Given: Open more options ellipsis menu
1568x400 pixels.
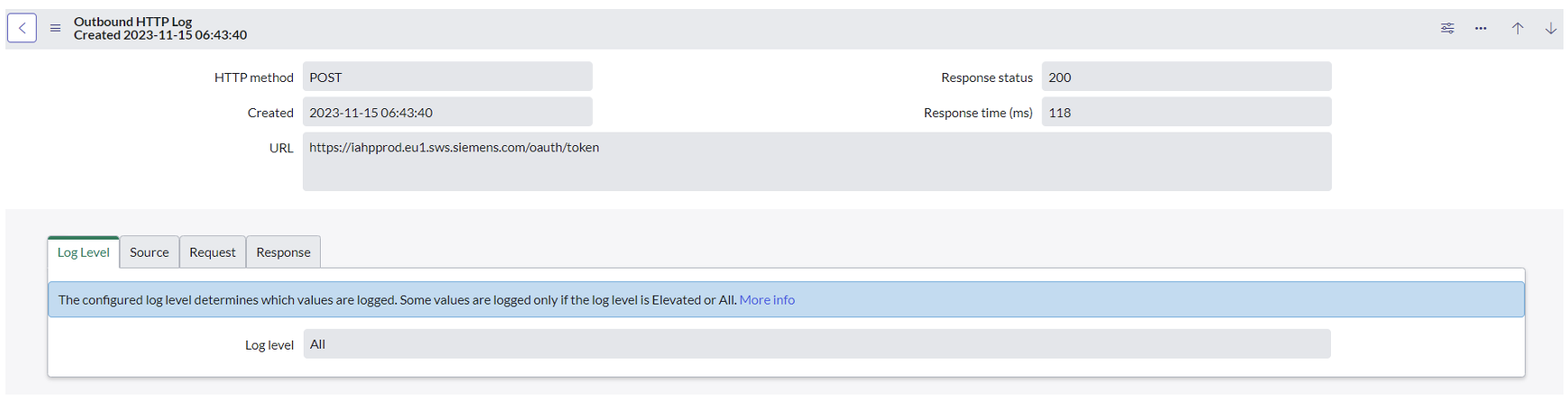Looking at the screenshot, I should click(x=1481, y=28).
